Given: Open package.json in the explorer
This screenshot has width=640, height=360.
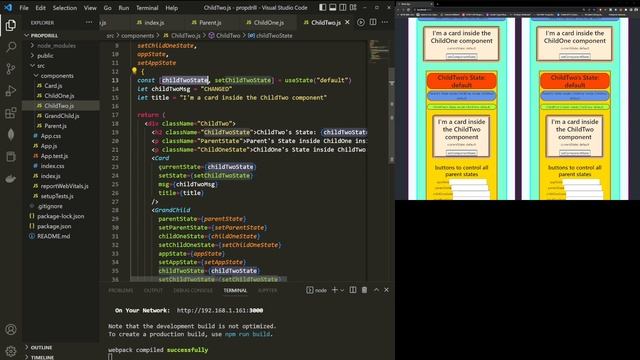Looking at the screenshot, I should click(54, 226).
